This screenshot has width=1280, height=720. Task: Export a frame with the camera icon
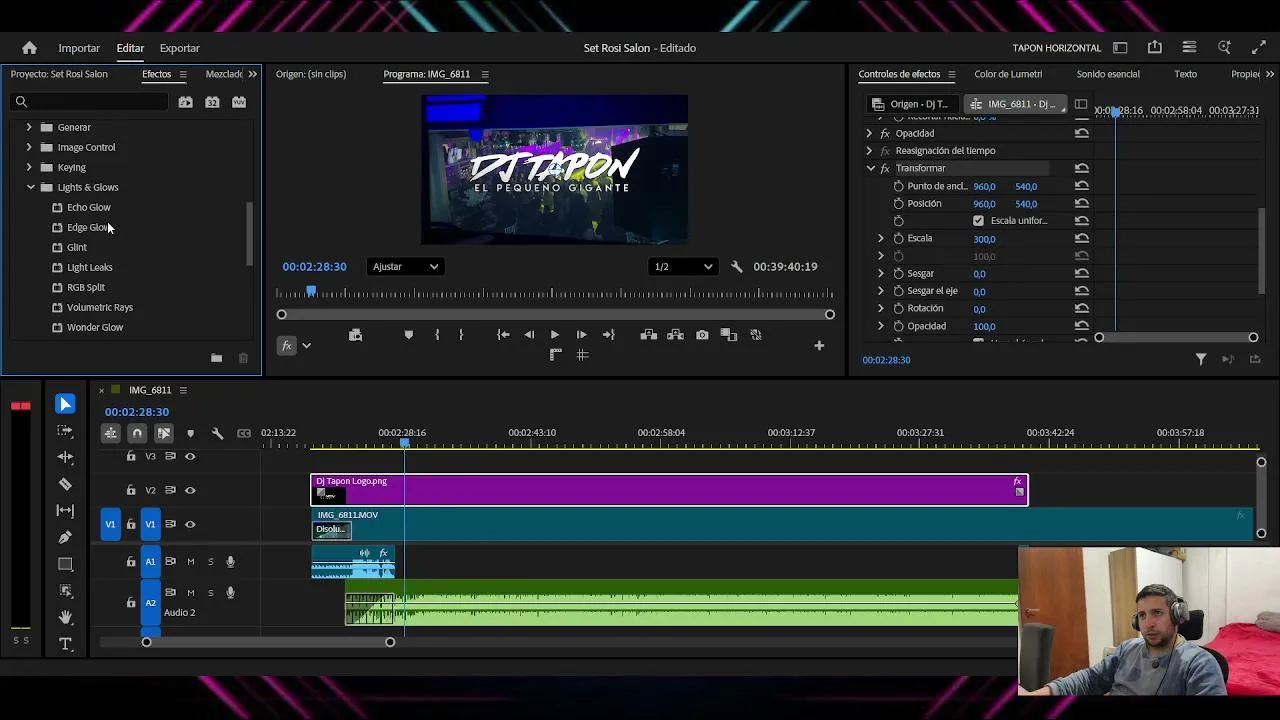pyautogui.click(x=702, y=335)
